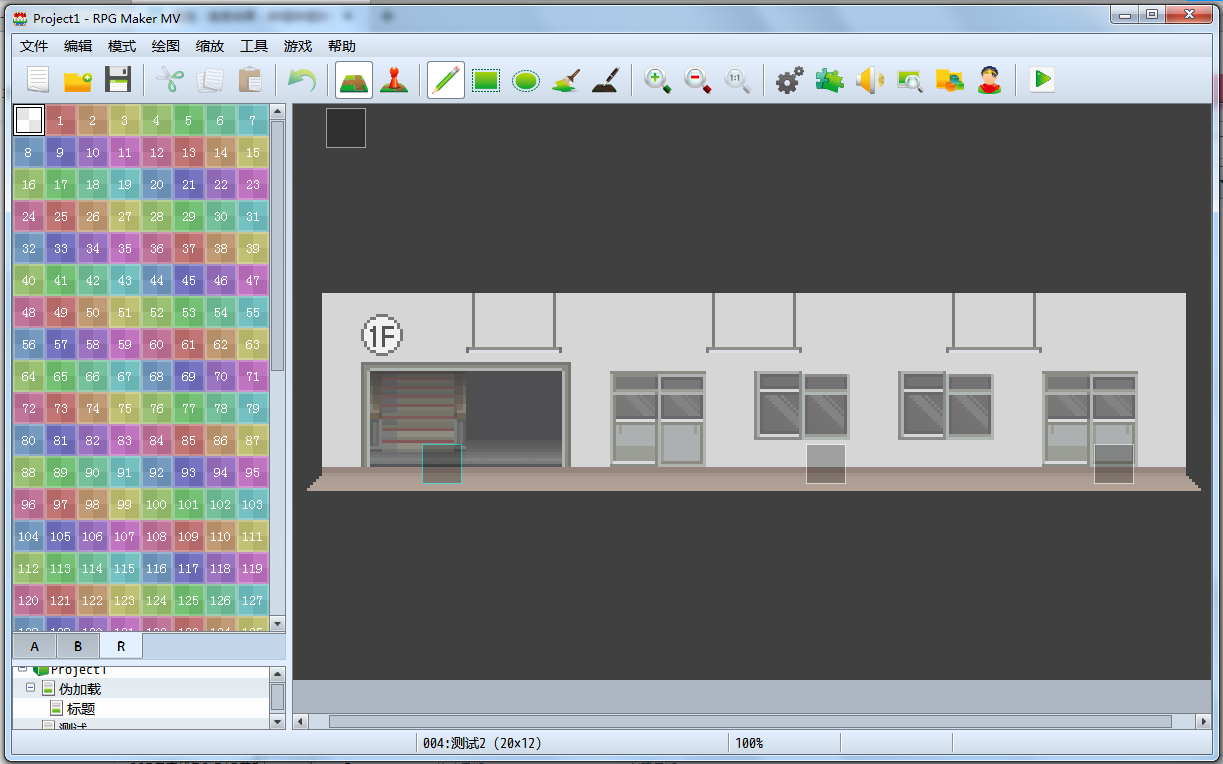This screenshot has height=764, width=1223.
Task: Switch to Event editing mode
Action: click(394, 80)
